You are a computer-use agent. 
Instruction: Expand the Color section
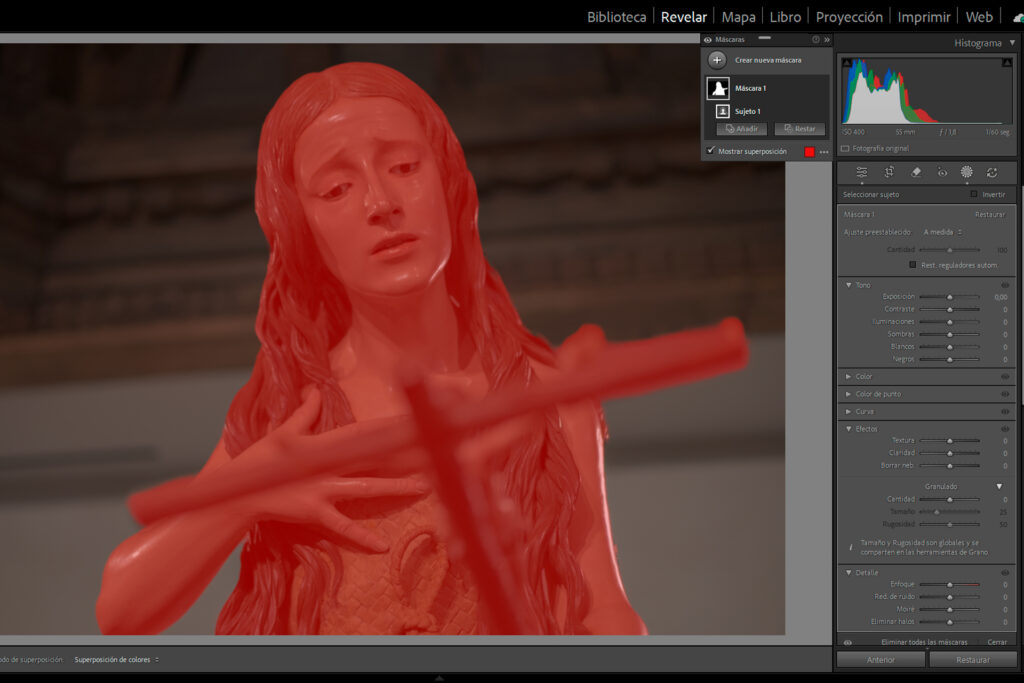(x=848, y=377)
